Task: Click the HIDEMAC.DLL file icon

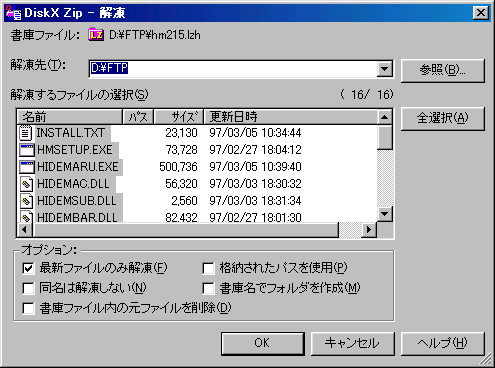Action: tap(26, 184)
